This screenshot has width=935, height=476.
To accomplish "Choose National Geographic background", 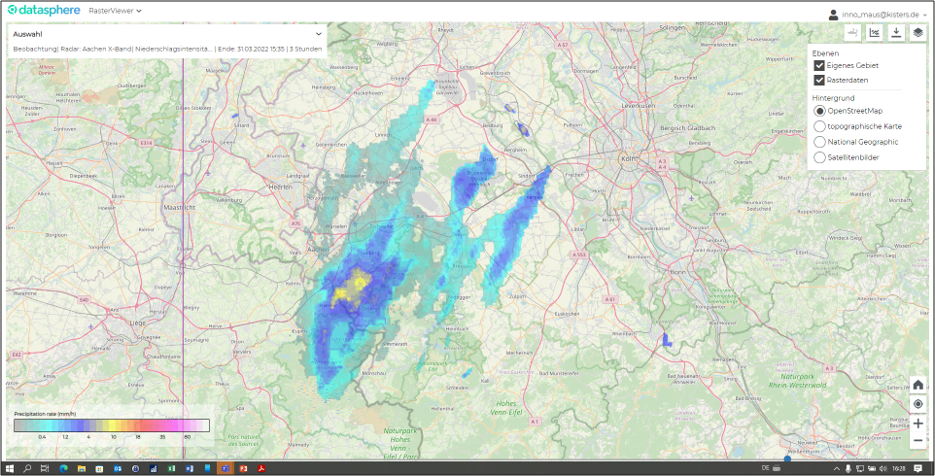I will (820, 142).
